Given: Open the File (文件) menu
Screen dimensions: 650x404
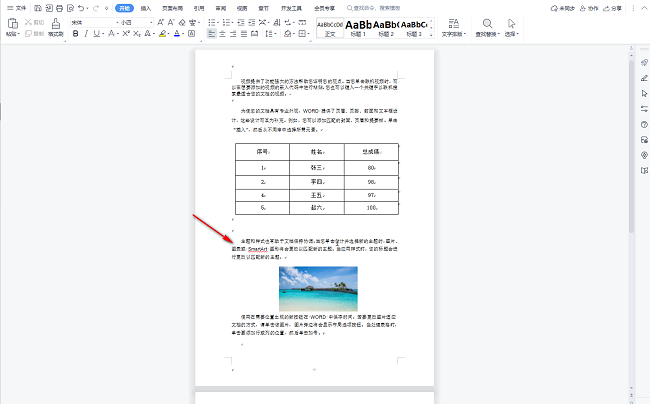Looking at the screenshot, I should [x=16, y=8].
